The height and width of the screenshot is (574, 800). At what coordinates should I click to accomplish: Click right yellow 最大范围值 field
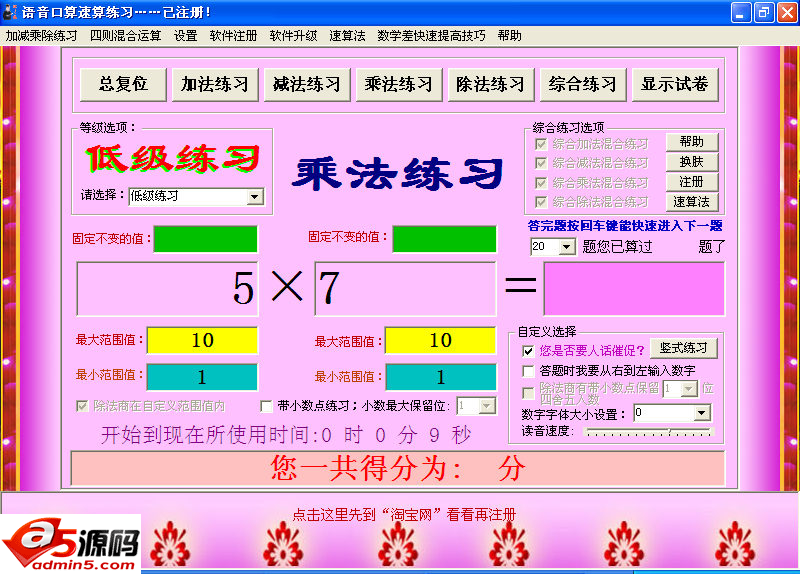[441, 340]
